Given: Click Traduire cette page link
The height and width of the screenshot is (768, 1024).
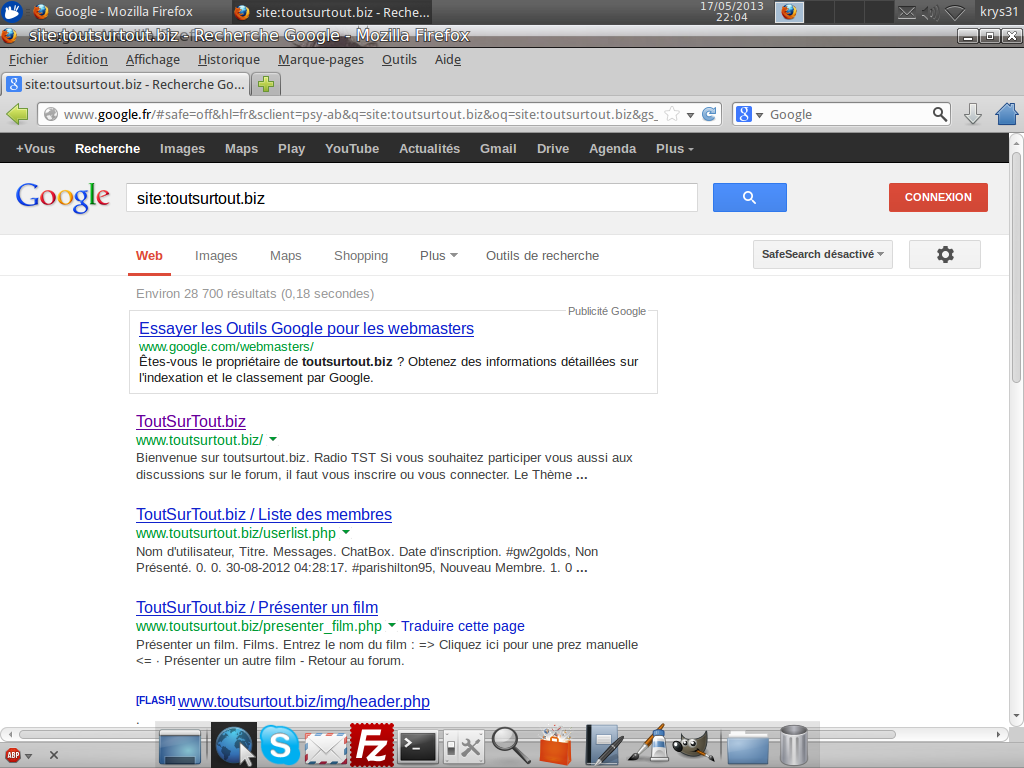Looking at the screenshot, I should pos(463,626).
